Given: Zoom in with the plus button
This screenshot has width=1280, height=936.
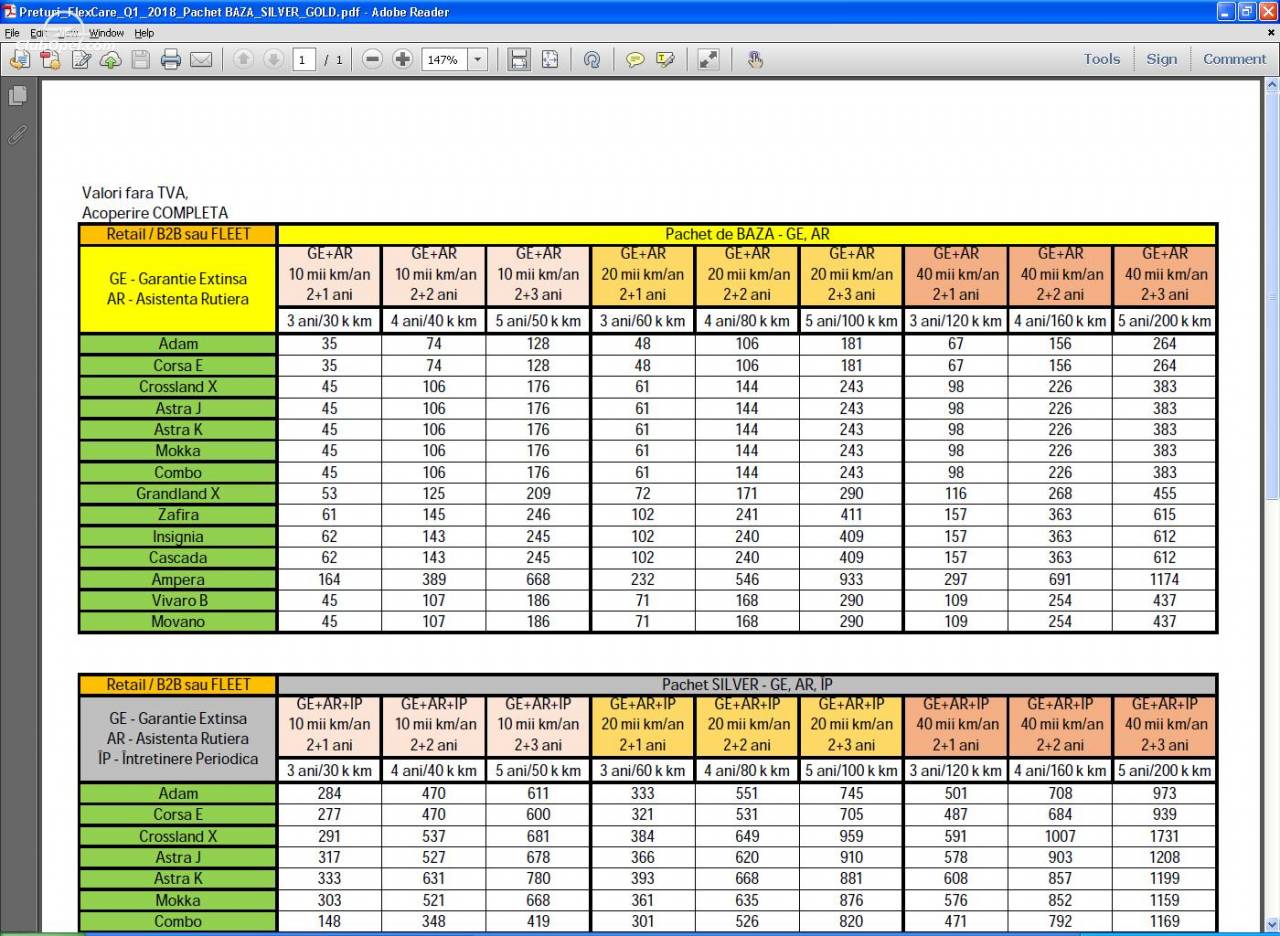Looking at the screenshot, I should tap(403, 60).
